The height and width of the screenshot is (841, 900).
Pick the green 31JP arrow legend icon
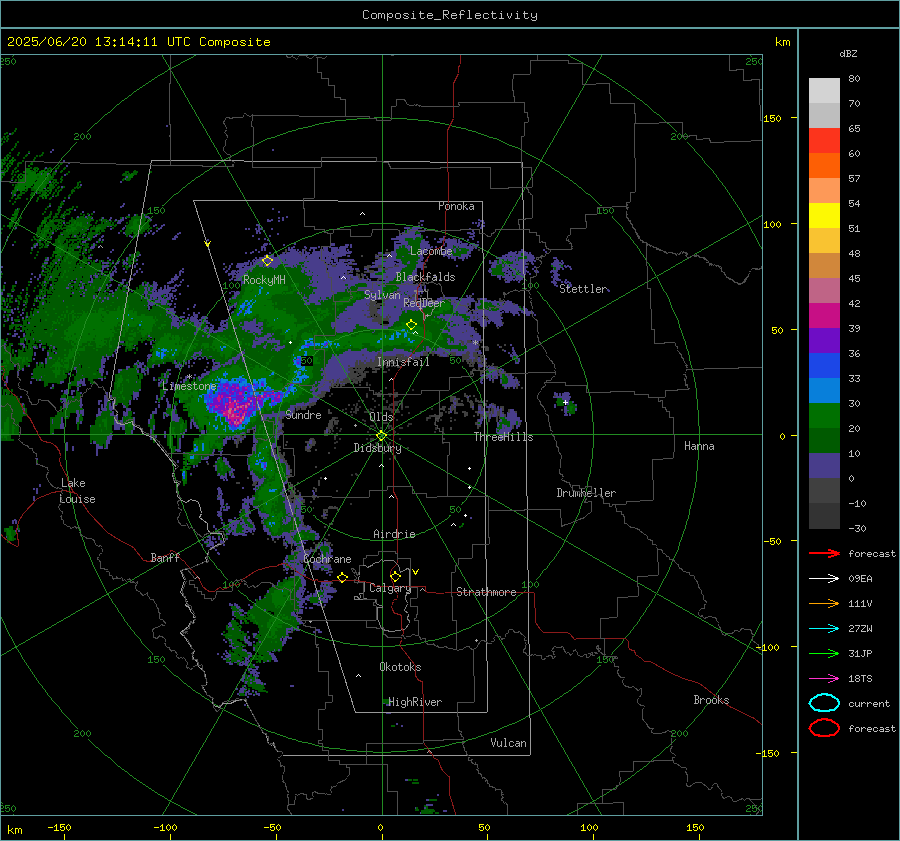pyautogui.click(x=824, y=653)
